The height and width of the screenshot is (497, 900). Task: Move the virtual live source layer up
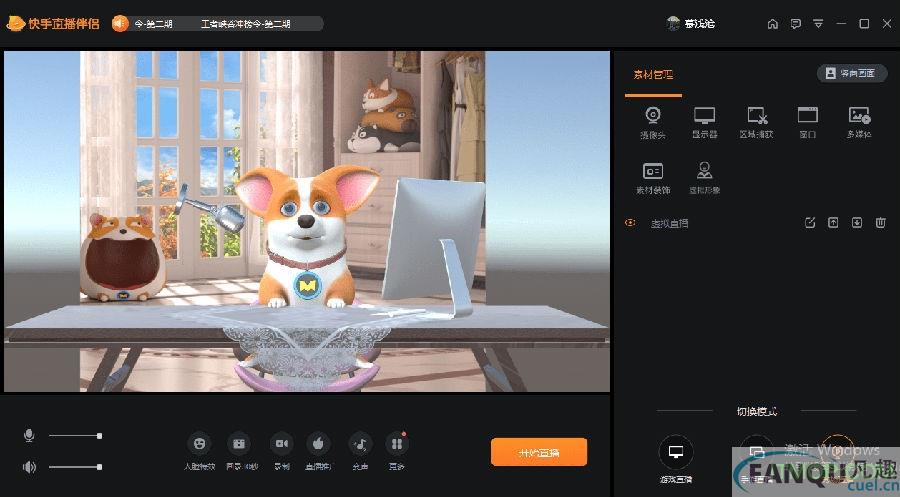click(833, 223)
